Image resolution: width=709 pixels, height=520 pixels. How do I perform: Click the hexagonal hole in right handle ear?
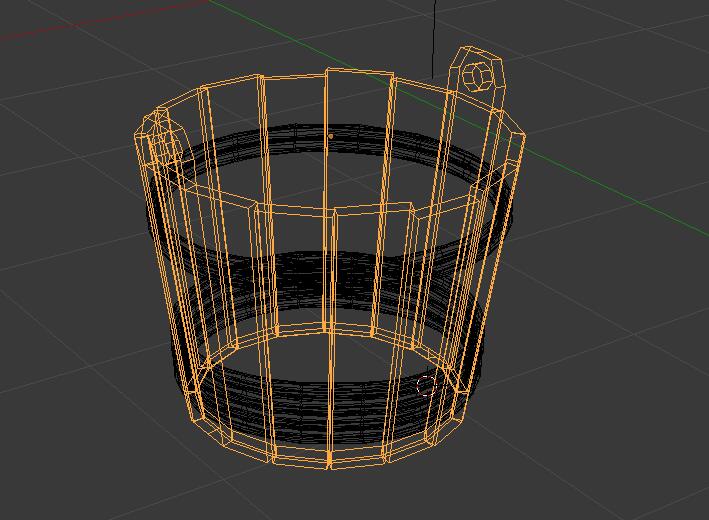coord(477,76)
